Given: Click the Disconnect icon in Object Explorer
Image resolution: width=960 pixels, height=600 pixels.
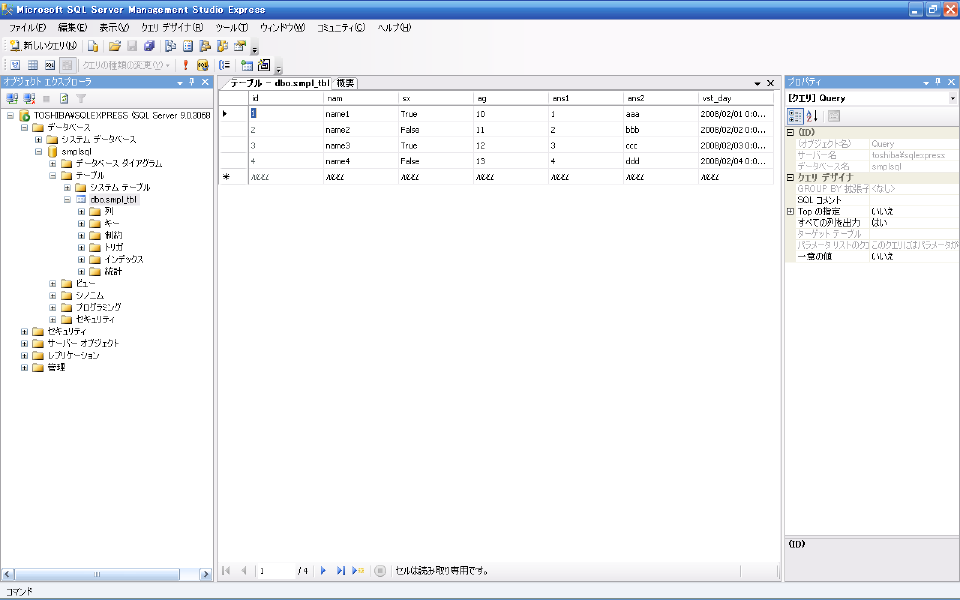Looking at the screenshot, I should [29, 99].
